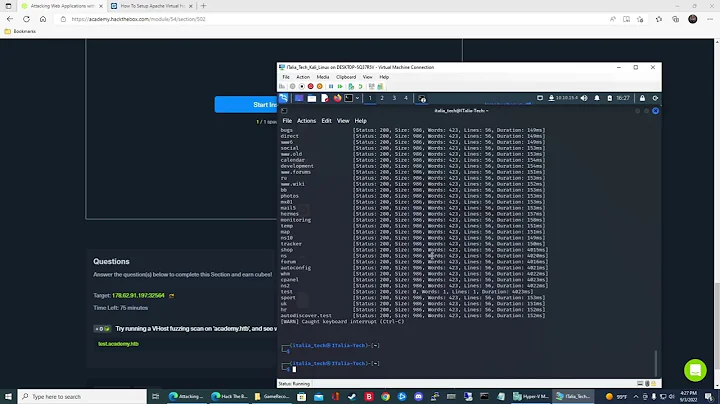The width and height of the screenshot is (720, 404).
Task: Close the Kali terminal window
Action: (656, 111)
